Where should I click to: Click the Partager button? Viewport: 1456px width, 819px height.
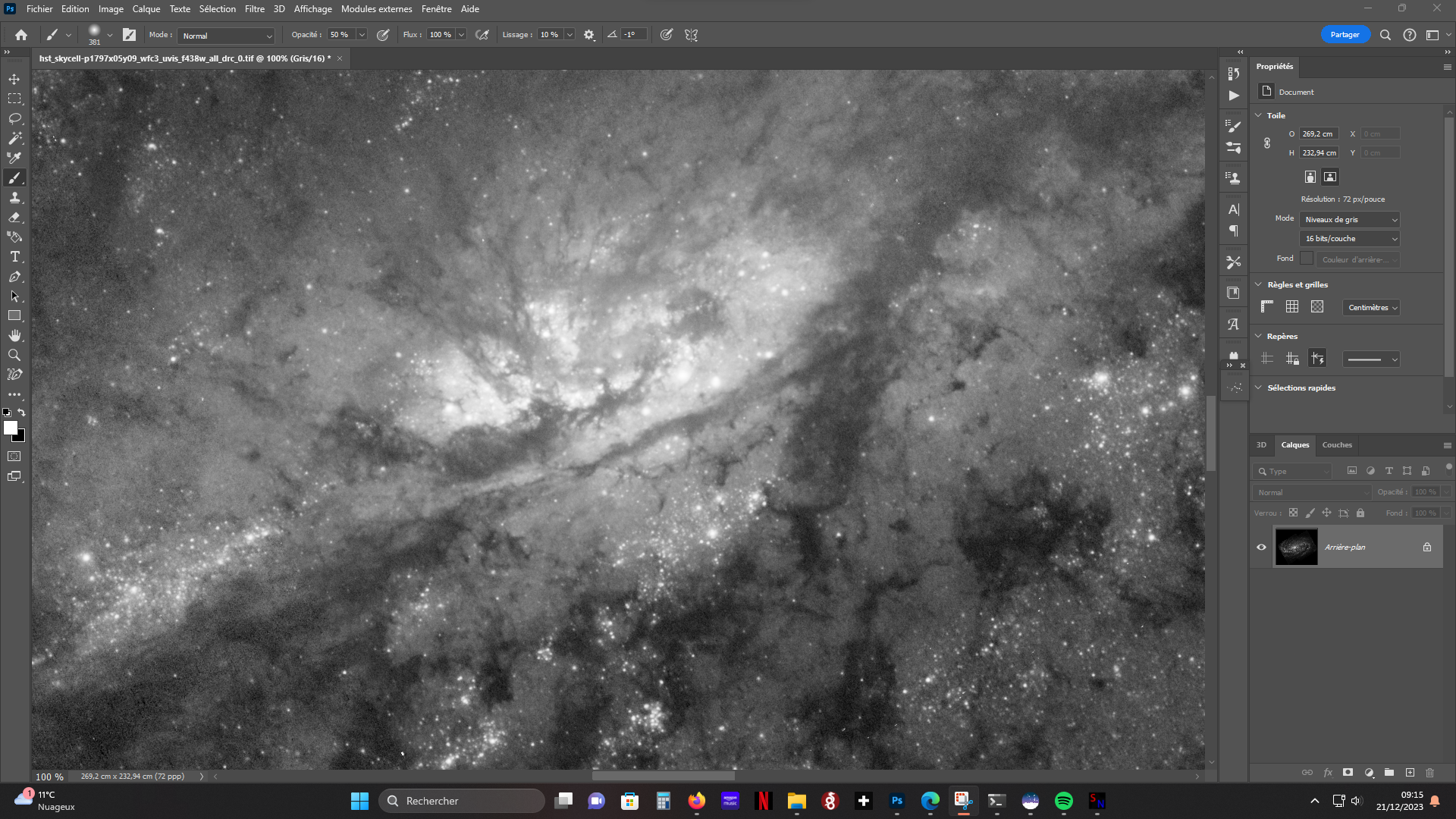(1345, 35)
